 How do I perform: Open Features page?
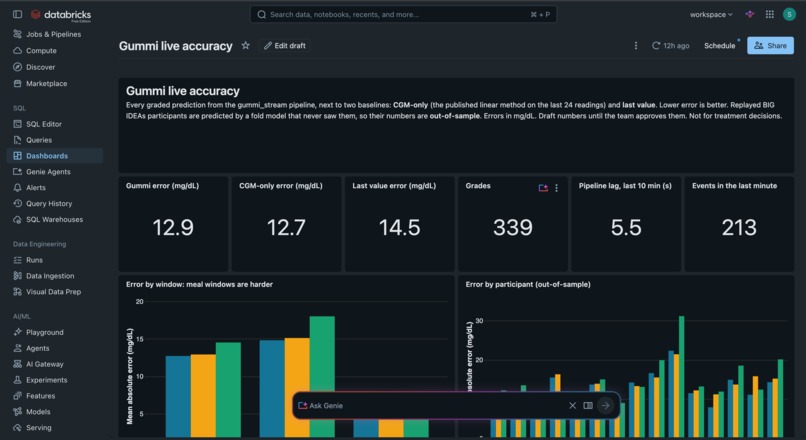41,396
